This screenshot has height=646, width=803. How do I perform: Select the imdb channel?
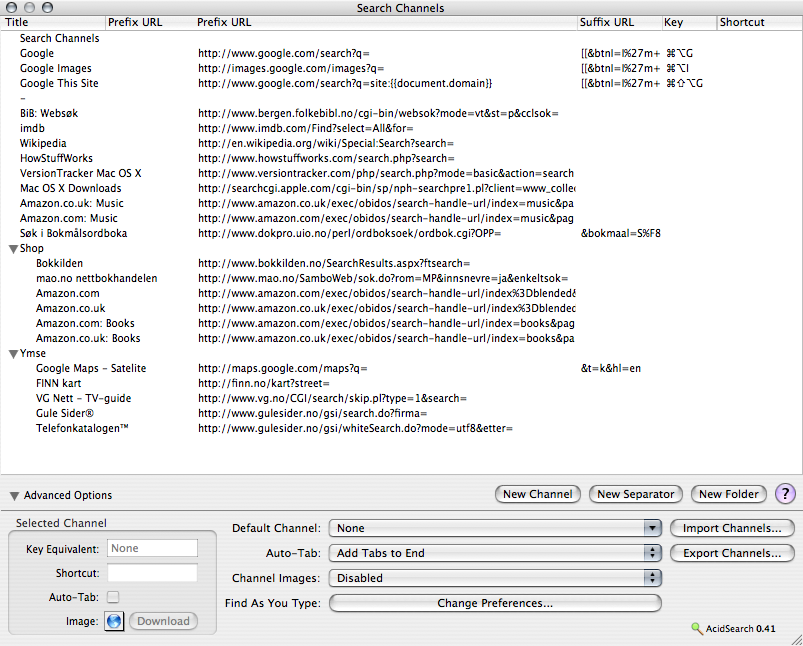[x=32, y=129]
